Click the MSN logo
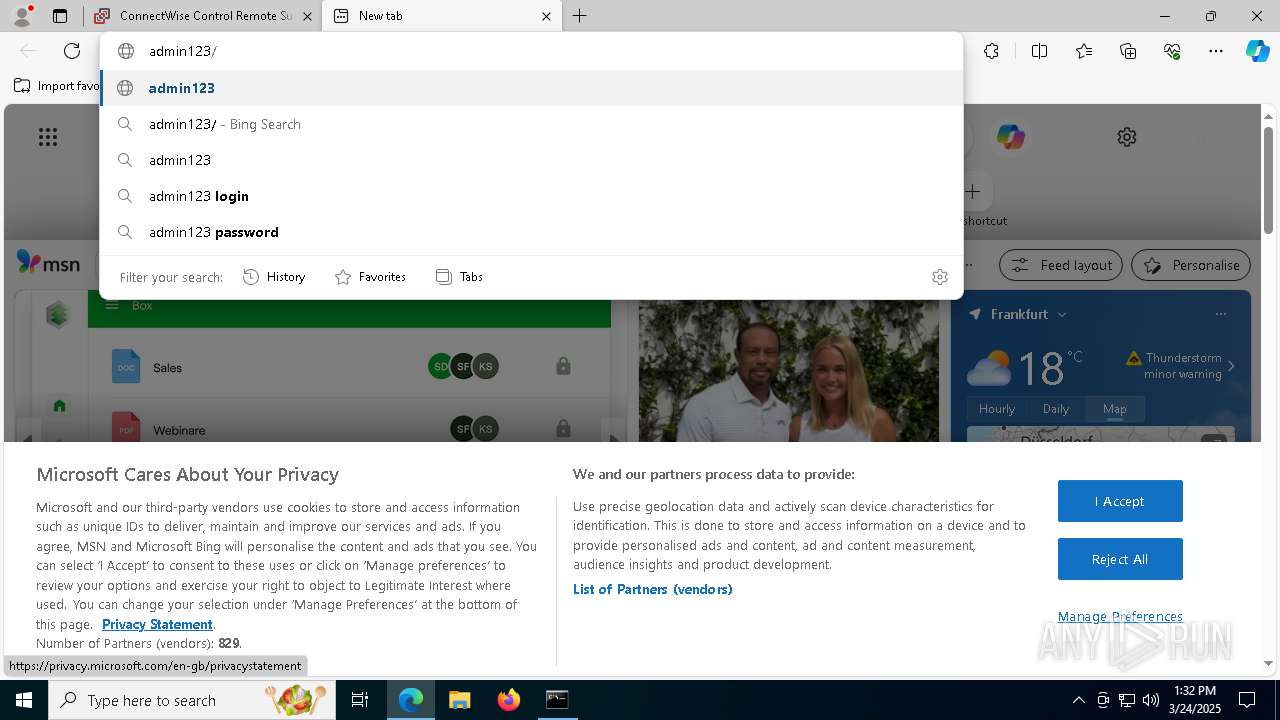This screenshot has width=1280, height=720. [x=48, y=263]
